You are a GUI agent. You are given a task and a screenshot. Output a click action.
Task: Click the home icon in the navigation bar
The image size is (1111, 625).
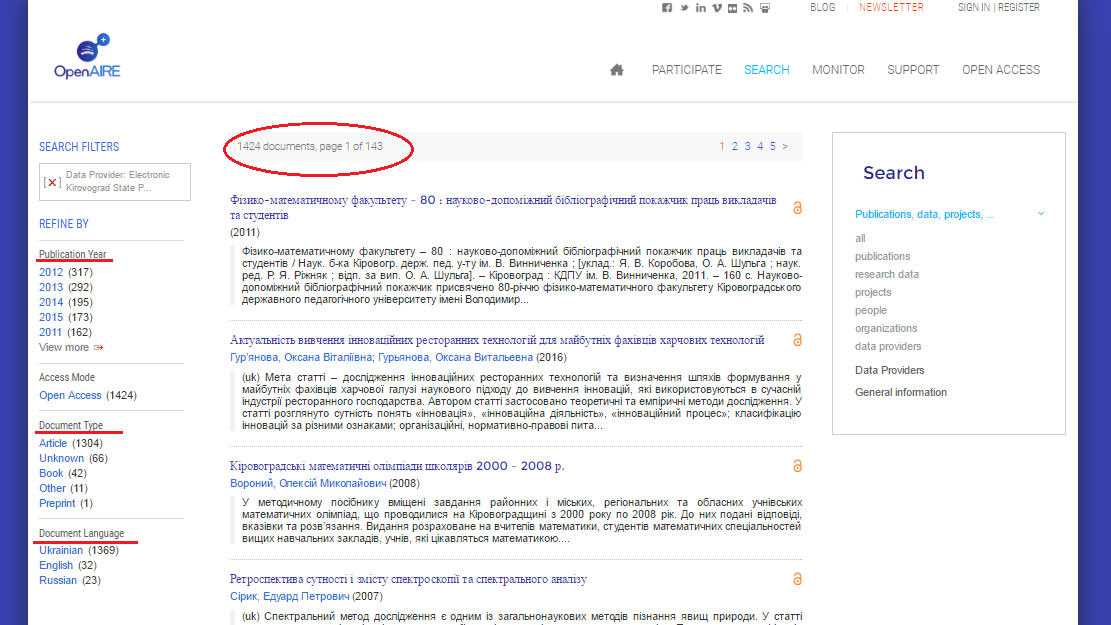click(616, 69)
